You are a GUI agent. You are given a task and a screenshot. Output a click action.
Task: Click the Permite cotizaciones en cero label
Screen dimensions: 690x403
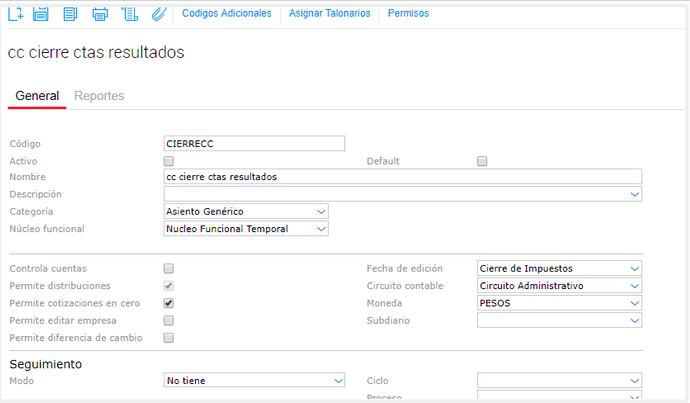pyautogui.click(x=75, y=303)
